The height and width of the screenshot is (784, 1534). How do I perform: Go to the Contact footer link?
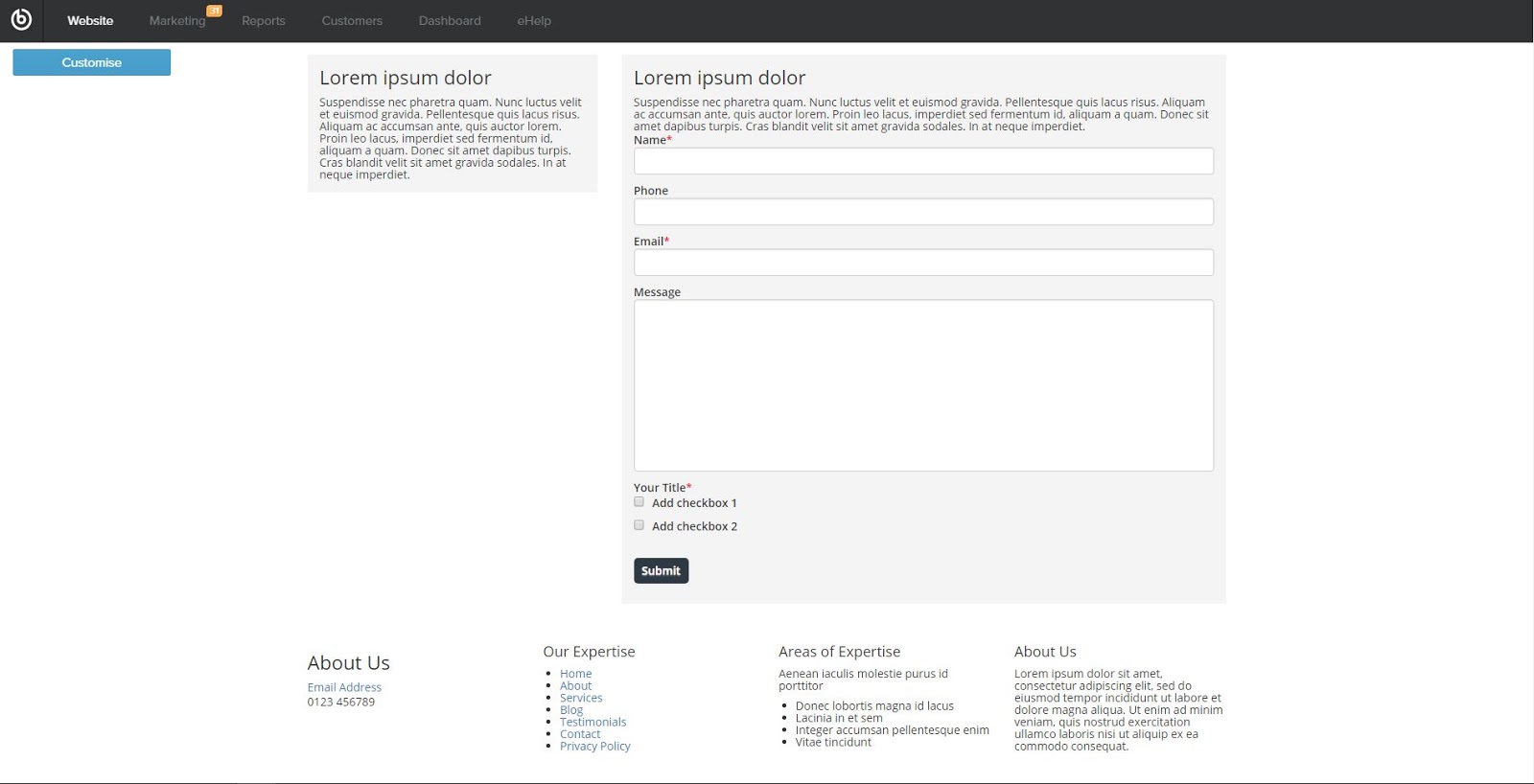(x=580, y=734)
